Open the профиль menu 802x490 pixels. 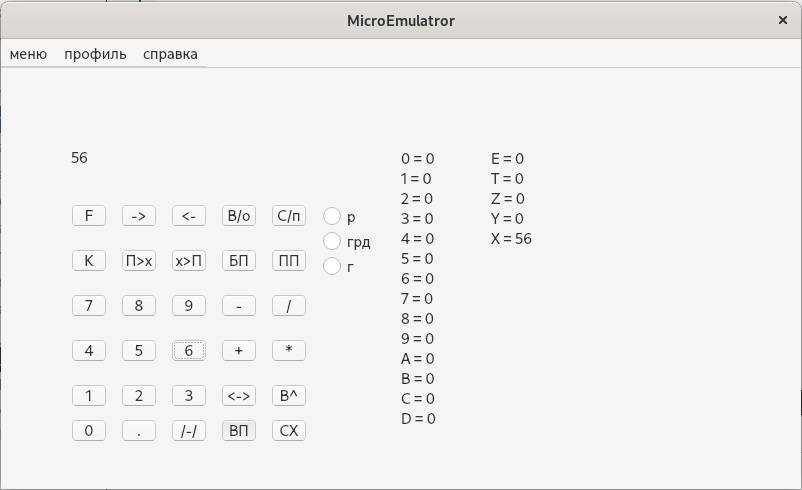[x=95, y=54]
